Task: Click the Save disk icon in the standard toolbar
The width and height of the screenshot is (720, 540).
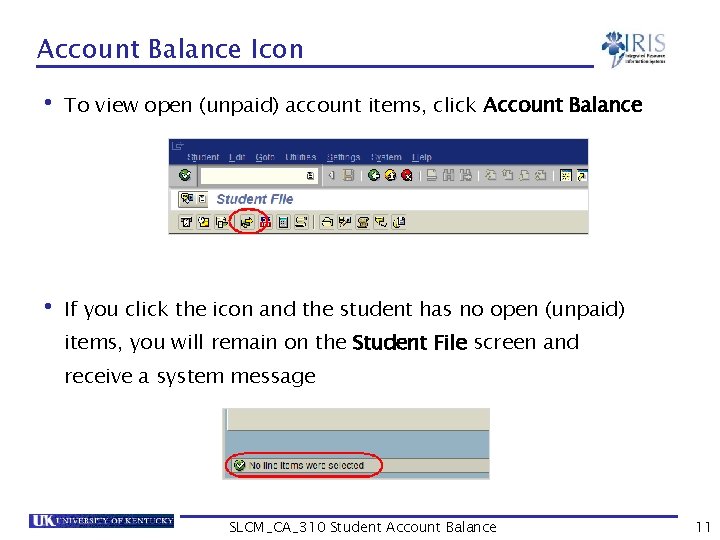Action: point(349,175)
